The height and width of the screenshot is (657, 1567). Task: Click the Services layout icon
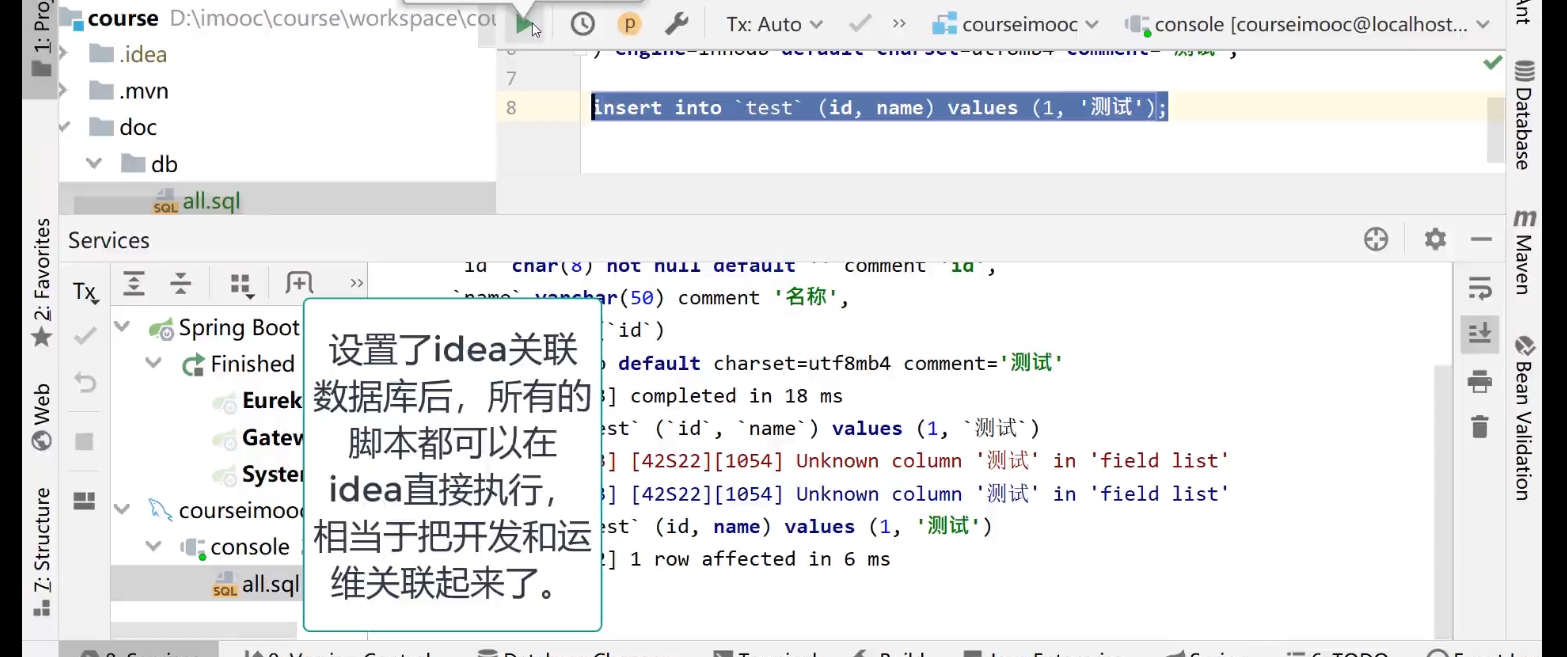click(x=85, y=500)
